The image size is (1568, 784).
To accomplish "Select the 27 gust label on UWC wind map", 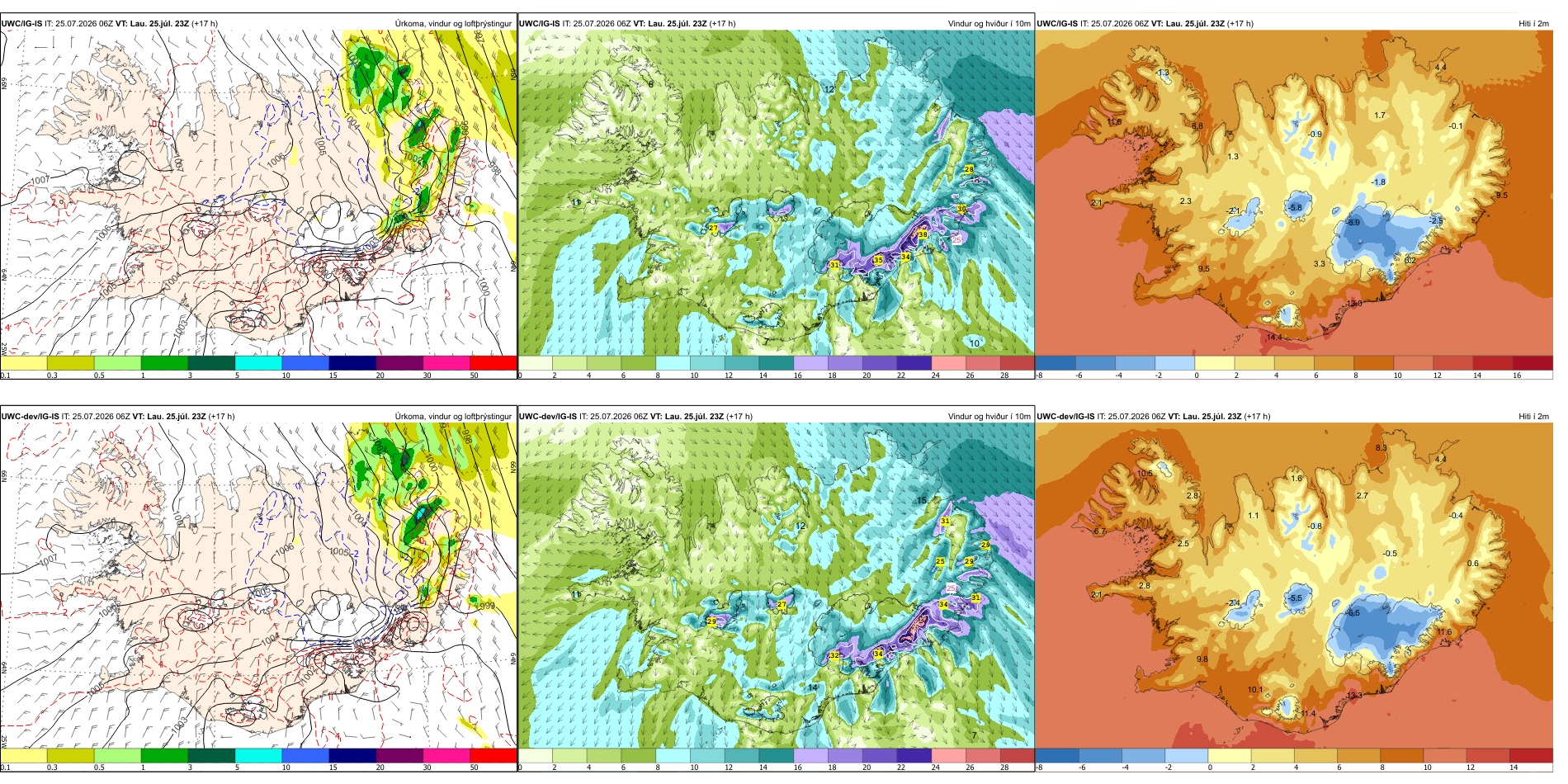I will tap(713, 228).
